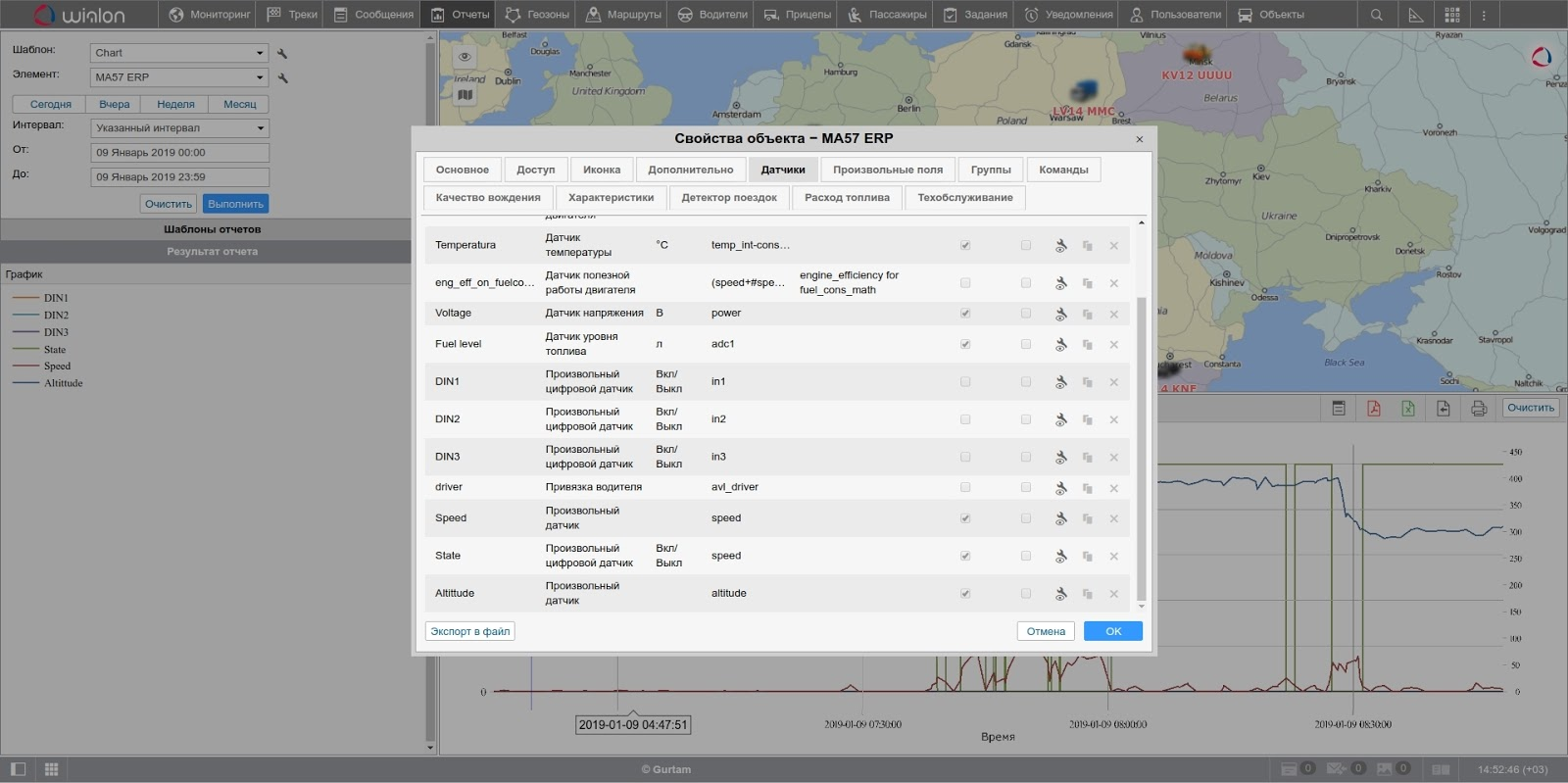The height and width of the screenshot is (783, 1568).
Task: Export report to PDF
Action: 1374,409
